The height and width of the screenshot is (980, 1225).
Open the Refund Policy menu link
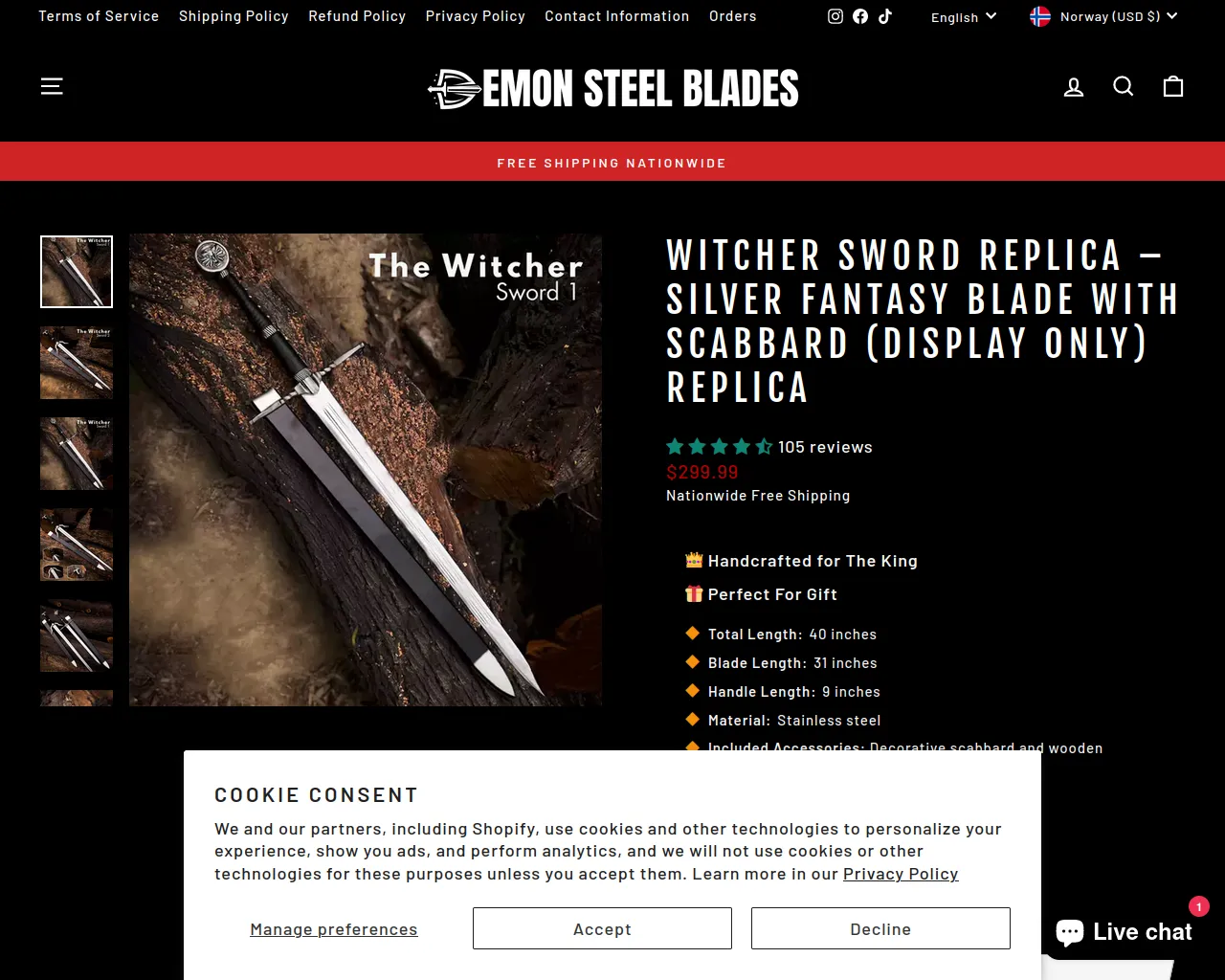click(x=357, y=16)
